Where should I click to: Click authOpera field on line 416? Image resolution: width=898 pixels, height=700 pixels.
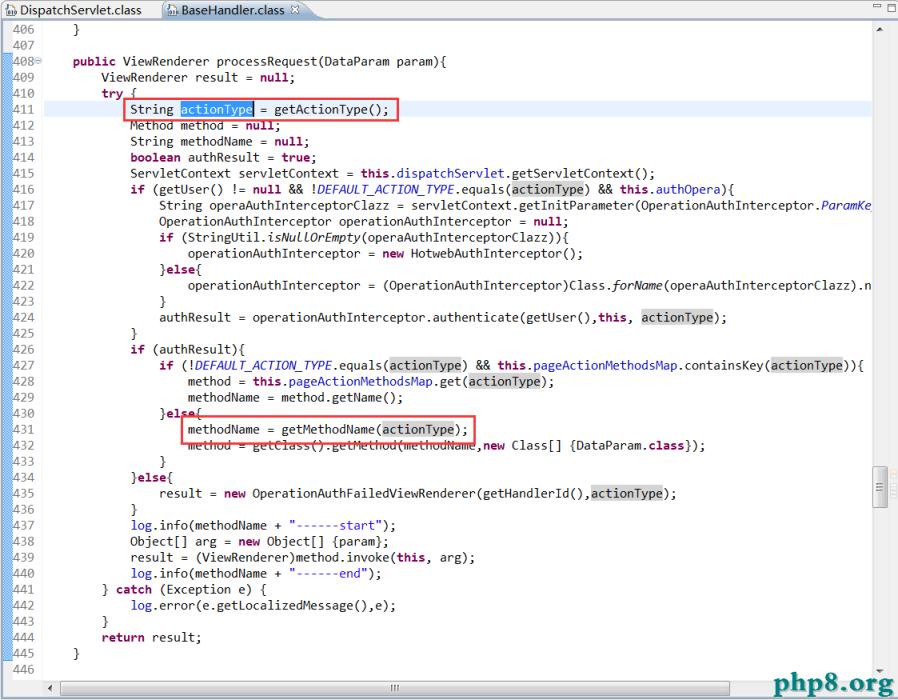(688, 190)
